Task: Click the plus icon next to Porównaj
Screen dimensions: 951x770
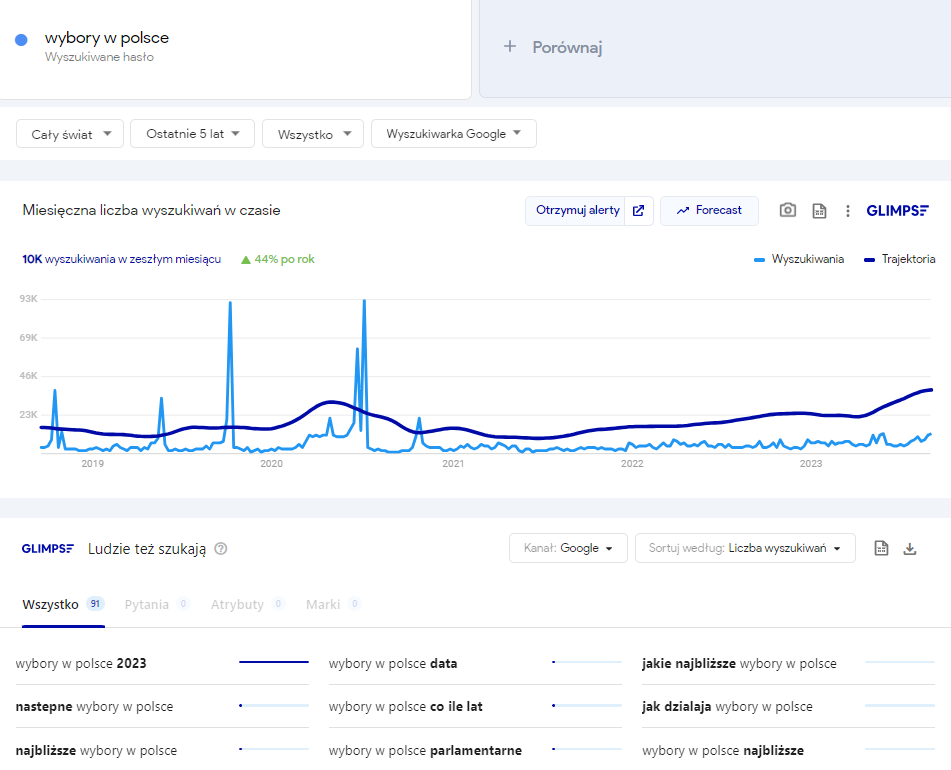Action: point(510,46)
